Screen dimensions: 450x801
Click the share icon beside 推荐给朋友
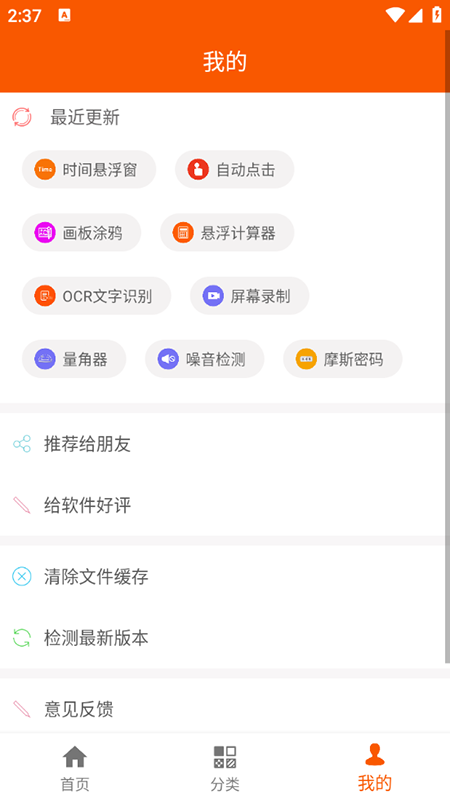21,443
